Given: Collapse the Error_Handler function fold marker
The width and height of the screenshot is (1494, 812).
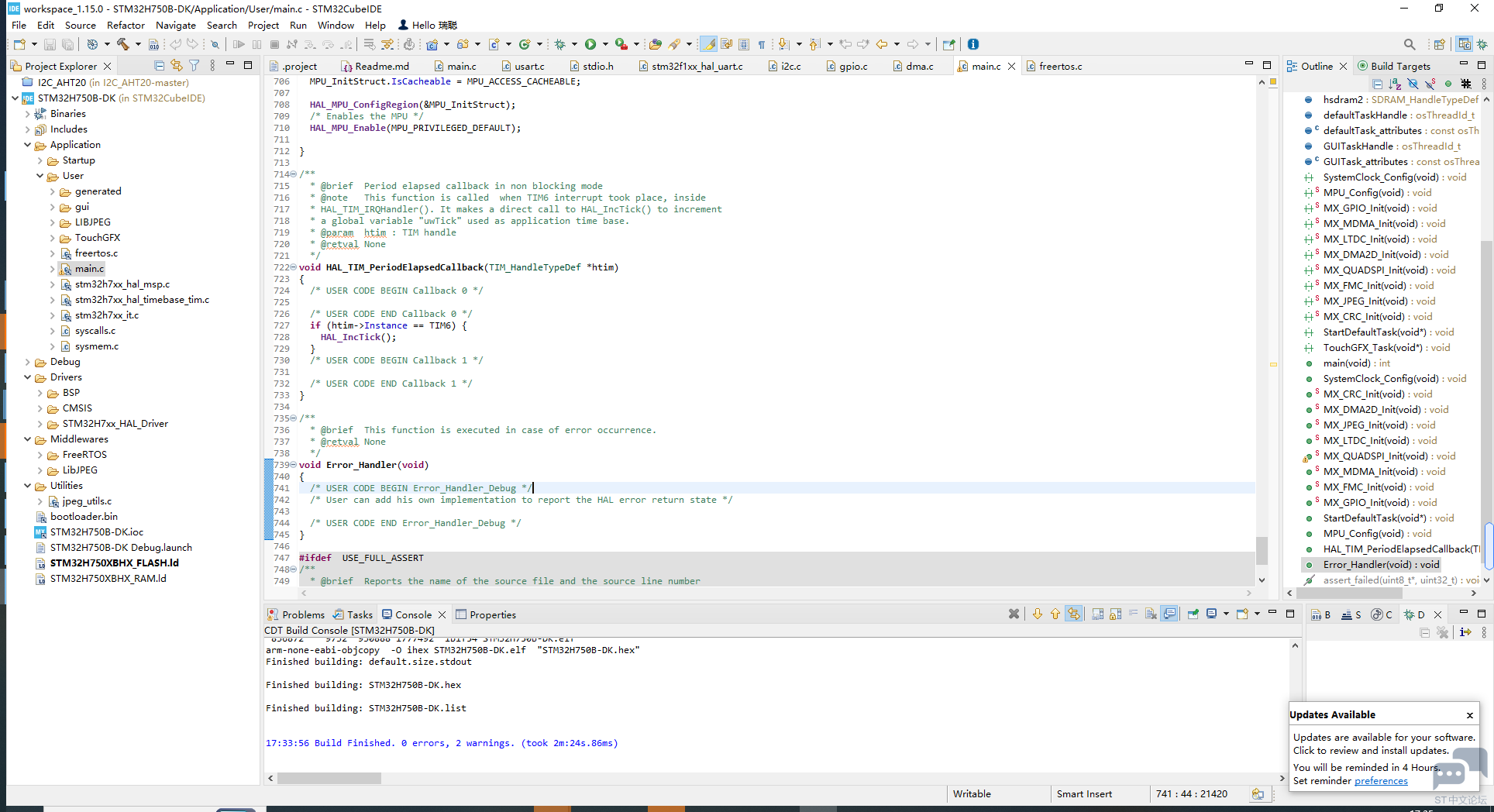Looking at the screenshot, I should 293,465.
